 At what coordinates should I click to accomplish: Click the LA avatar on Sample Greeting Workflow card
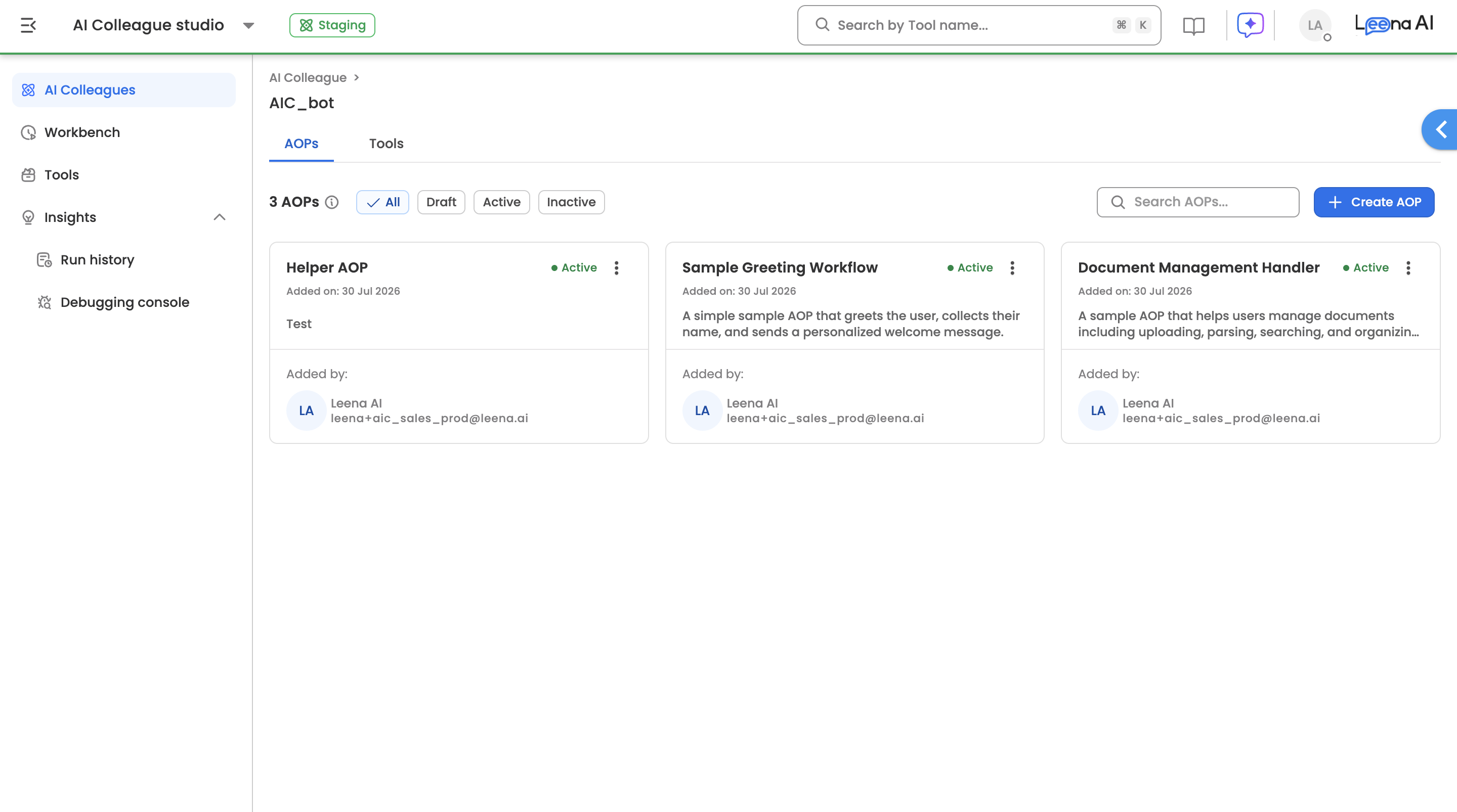702,411
